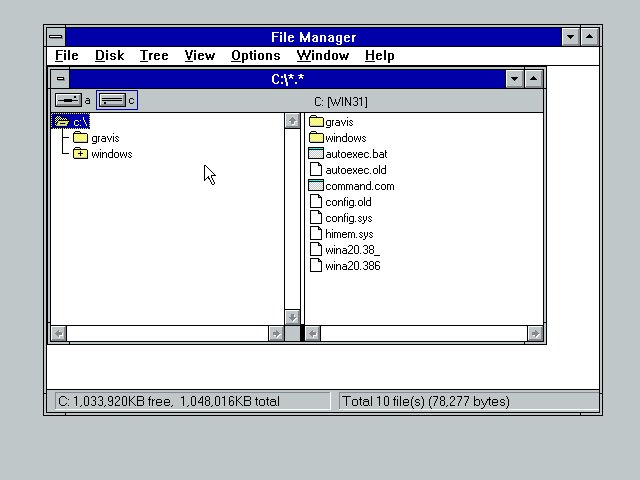Screen dimensions: 640x480
Task: Click config.sys document icon
Action: 316,218
